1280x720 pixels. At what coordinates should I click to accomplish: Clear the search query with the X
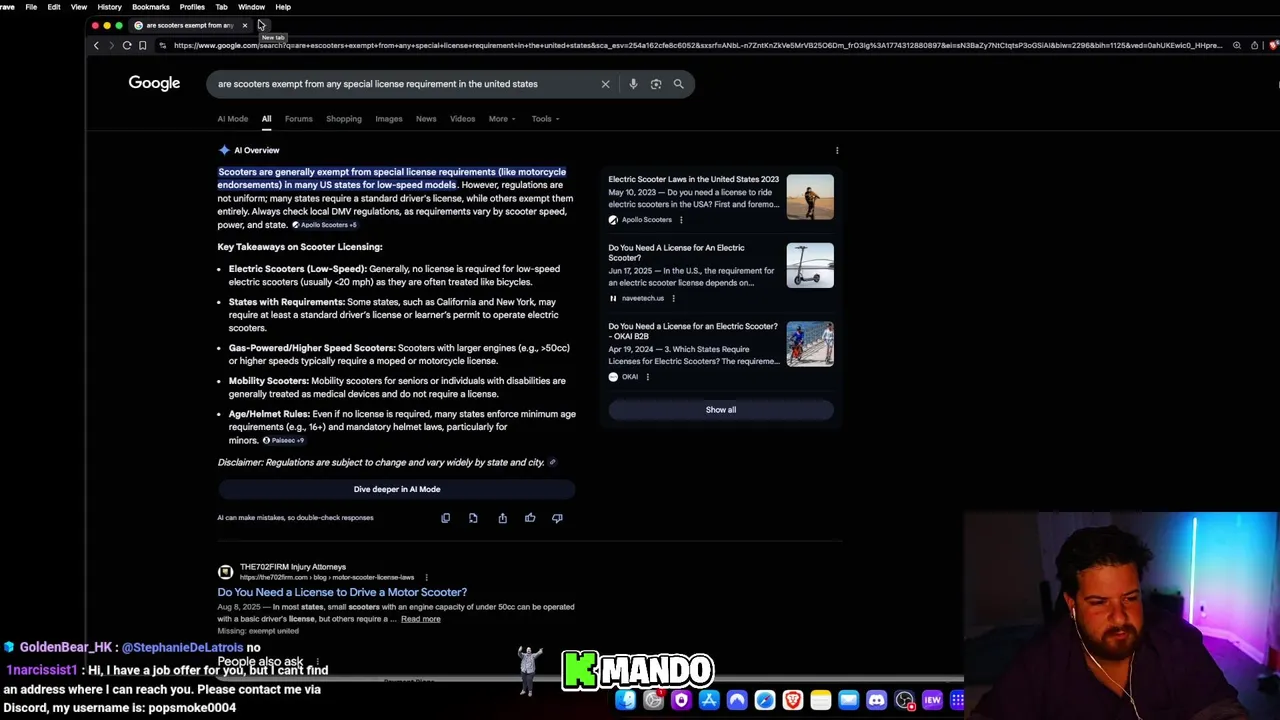pos(605,84)
